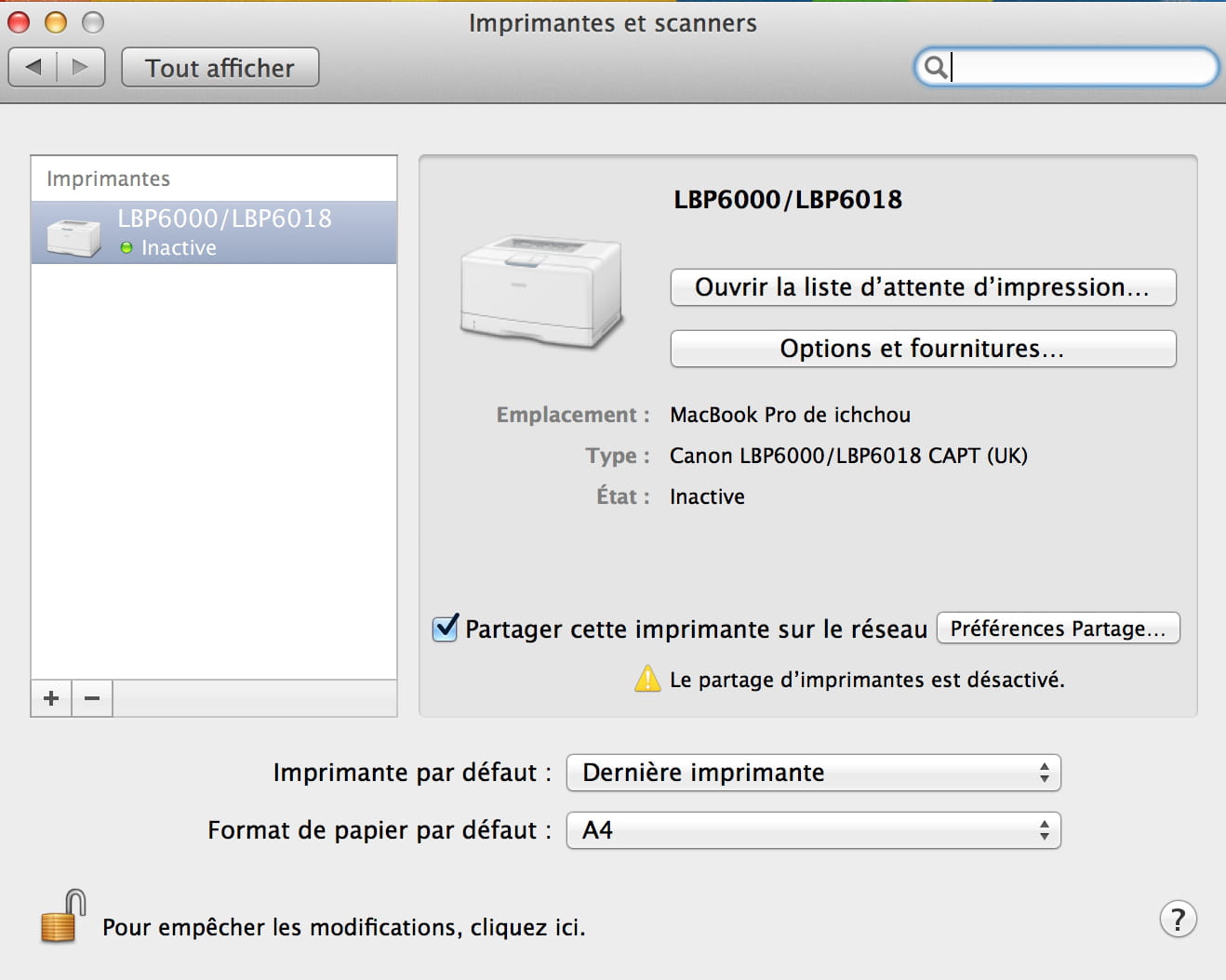Open the print queue (liste d'attente d'impression)

[923, 287]
